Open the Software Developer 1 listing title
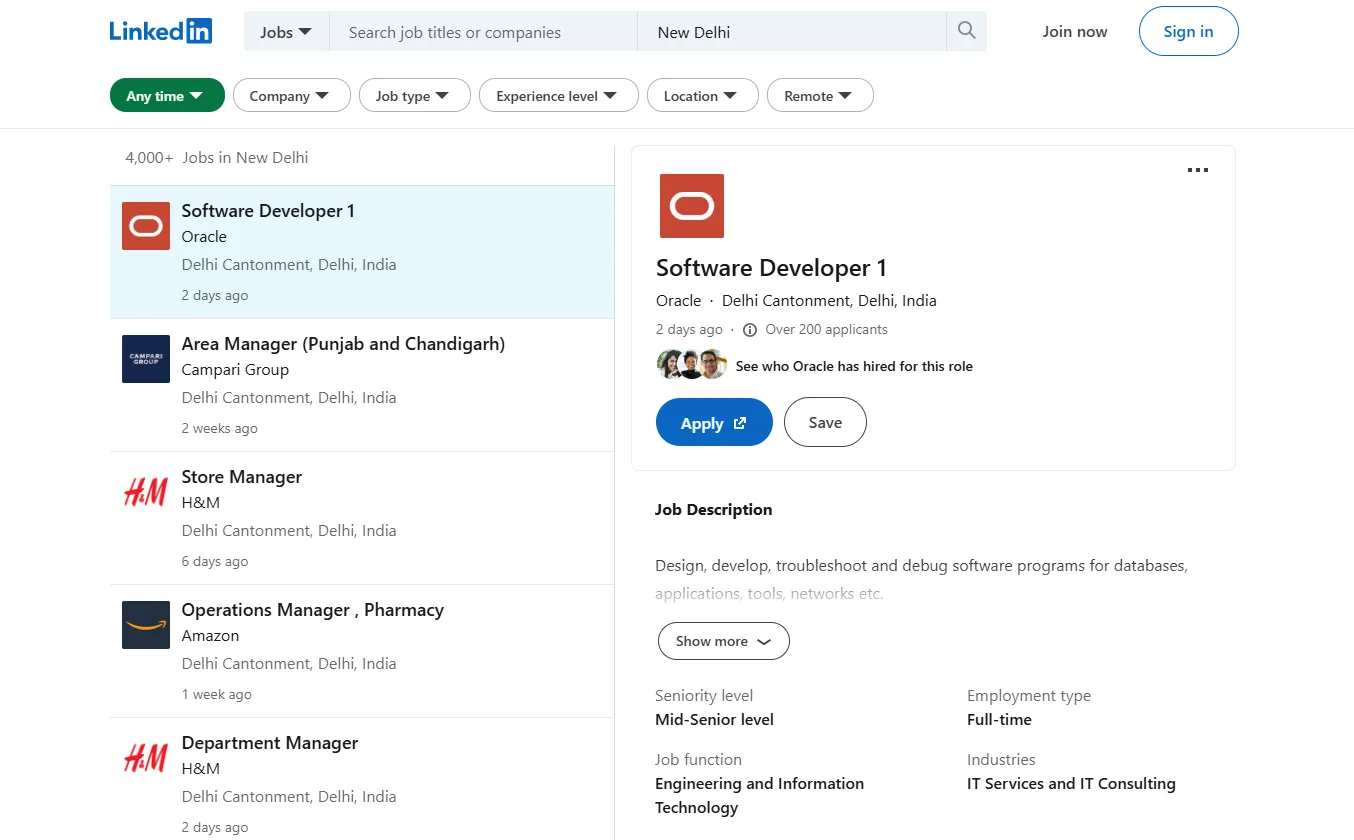The height and width of the screenshot is (840, 1354). click(x=268, y=211)
